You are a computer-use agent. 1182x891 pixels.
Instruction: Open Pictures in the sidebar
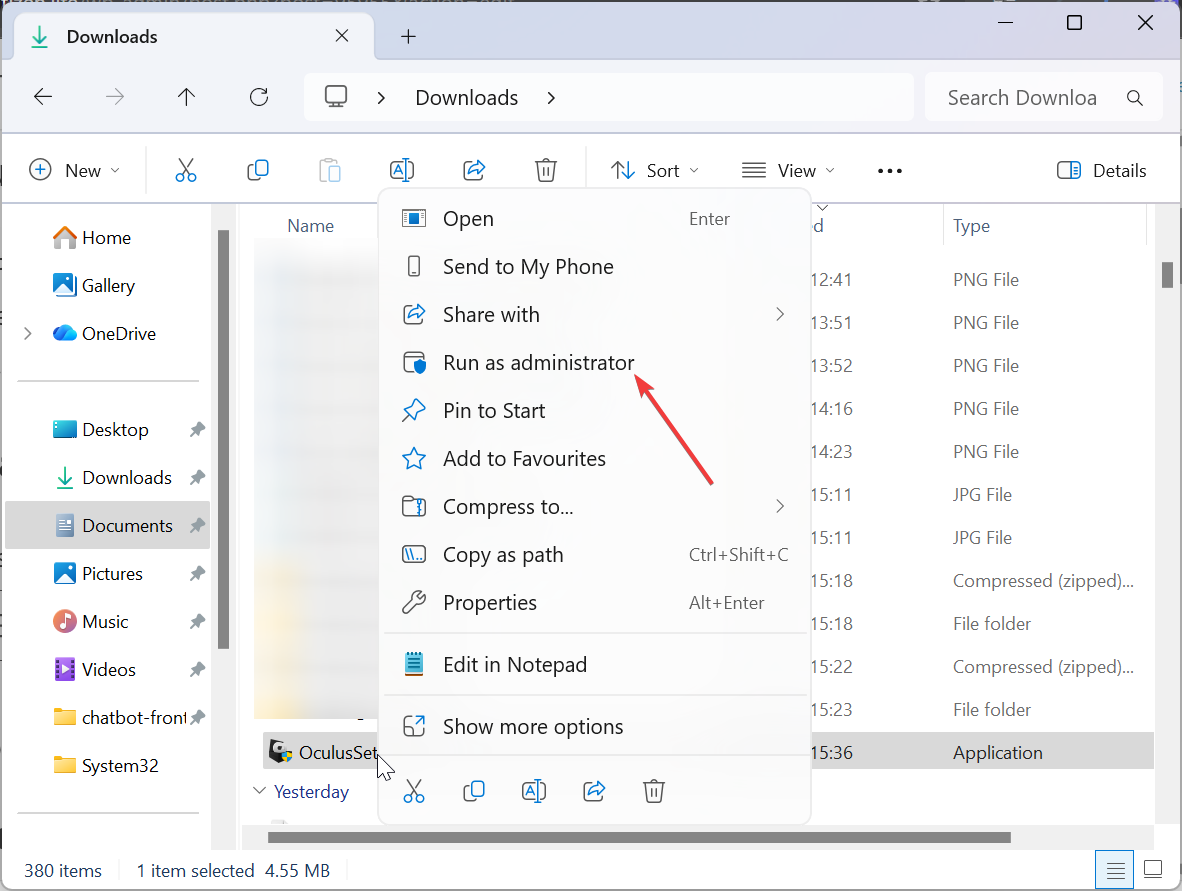pyautogui.click(x=112, y=574)
